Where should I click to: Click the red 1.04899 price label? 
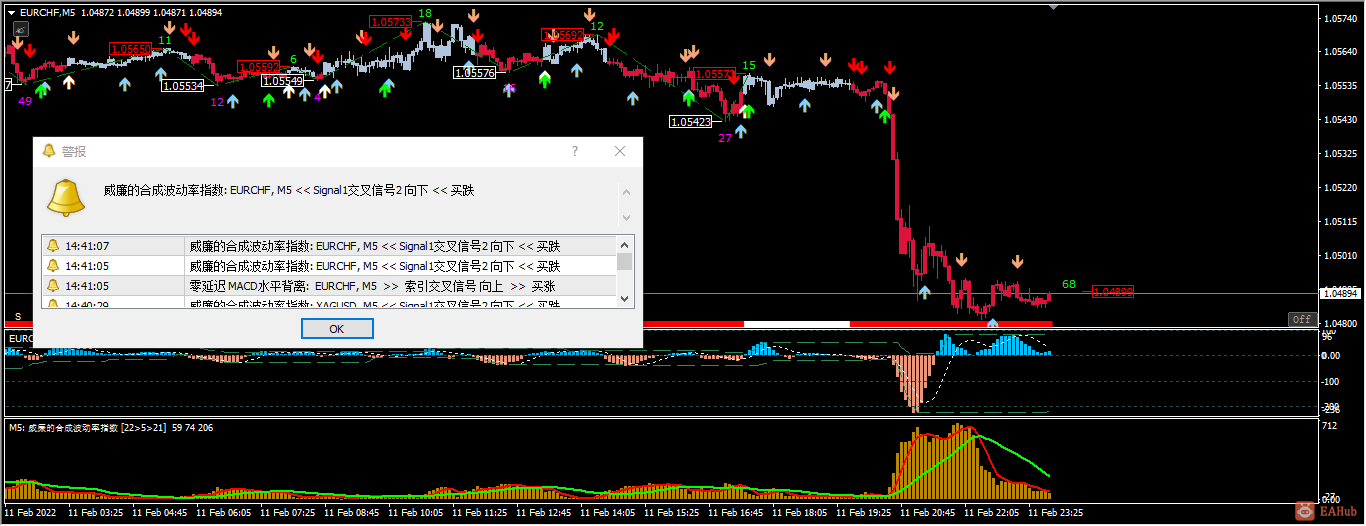[1113, 292]
